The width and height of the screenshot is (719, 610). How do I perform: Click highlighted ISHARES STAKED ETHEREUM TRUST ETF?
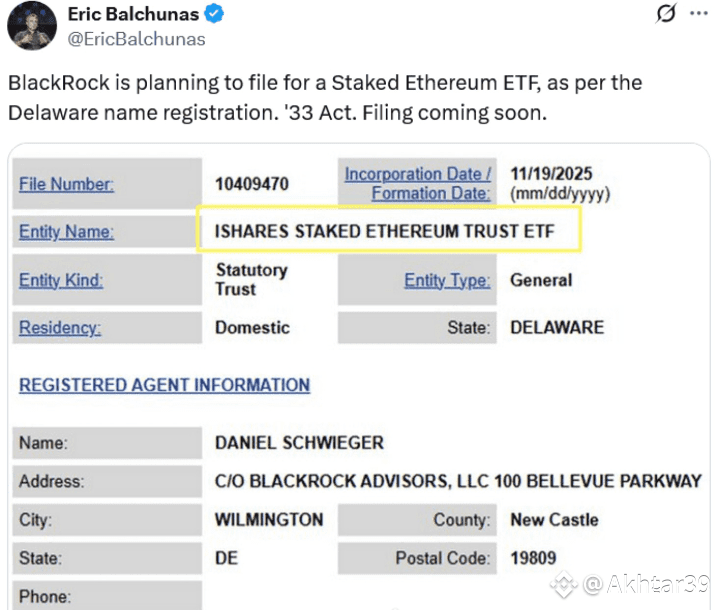point(384,232)
